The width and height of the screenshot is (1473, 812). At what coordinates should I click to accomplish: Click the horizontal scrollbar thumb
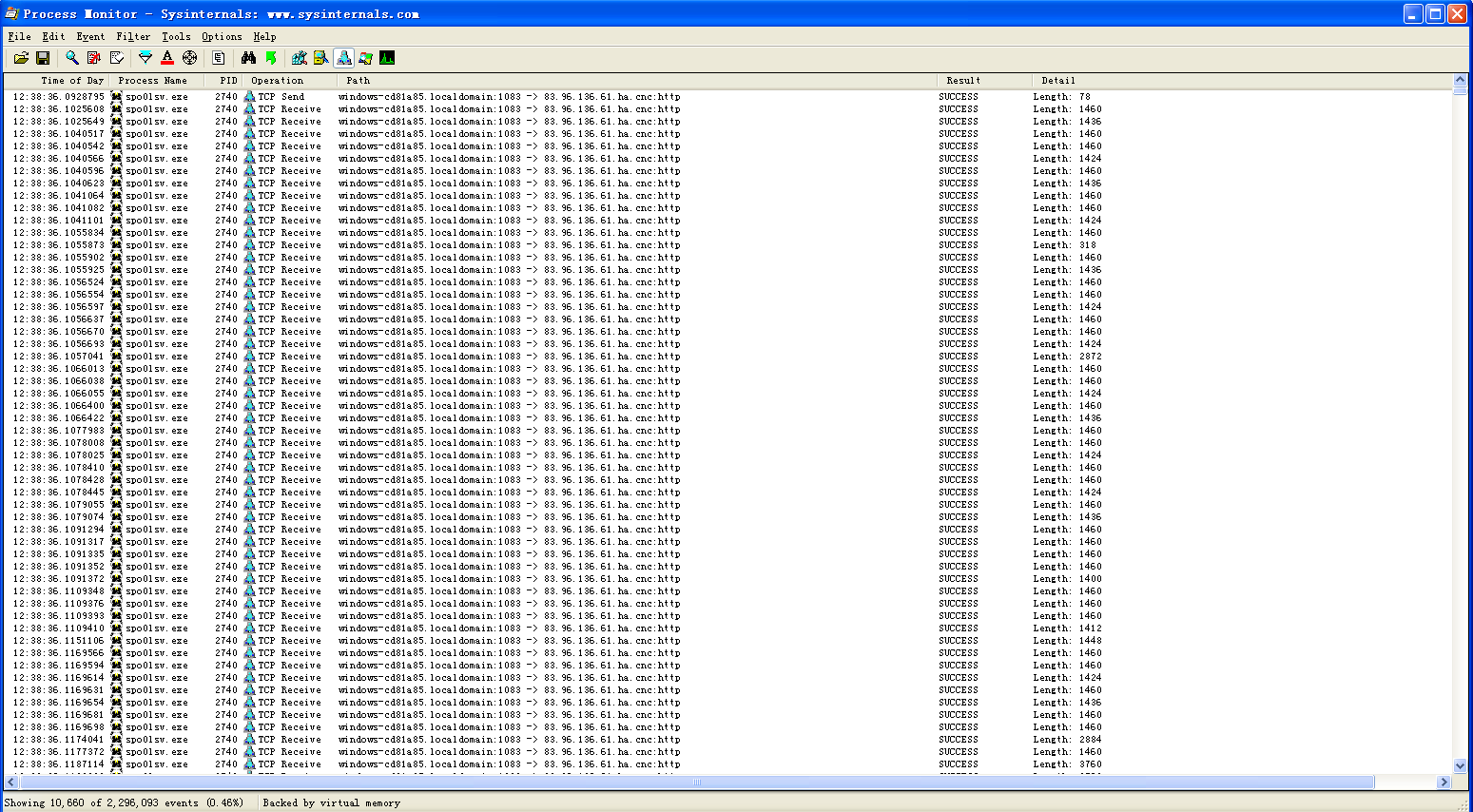[x=696, y=783]
